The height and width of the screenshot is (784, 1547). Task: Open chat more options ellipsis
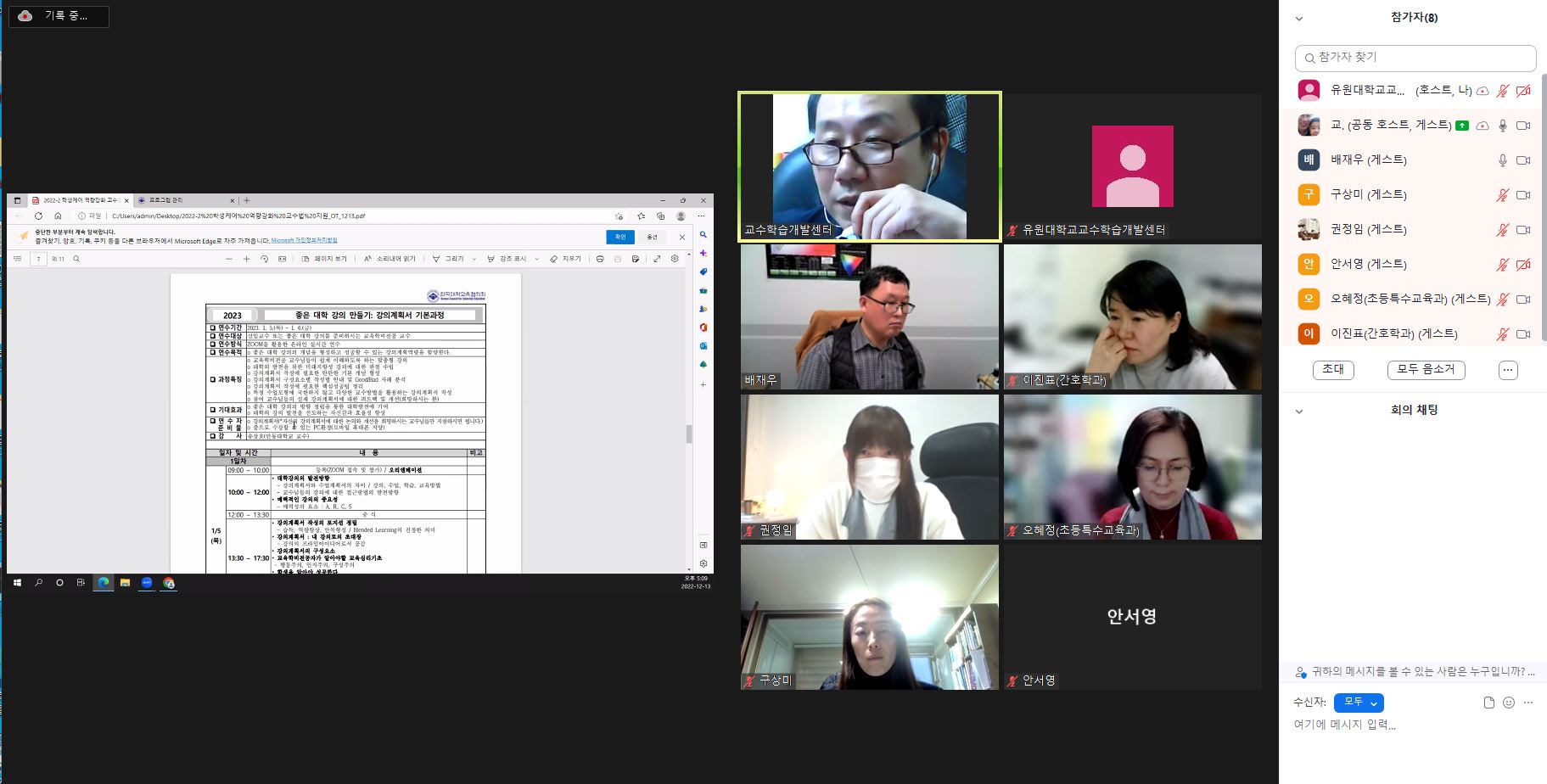coord(1528,703)
